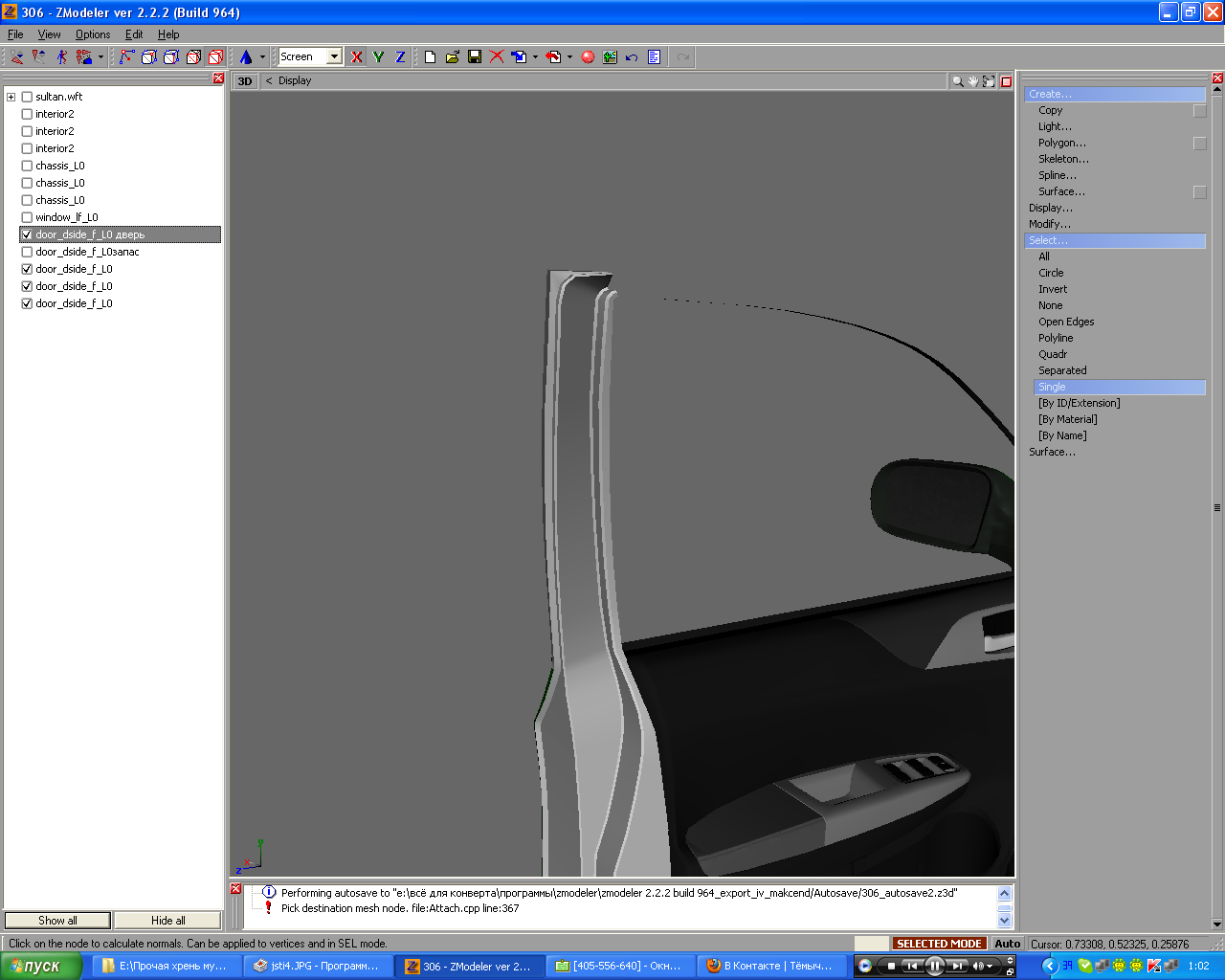Open the Screen axis dropdown
Image resolution: width=1225 pixels, height=980 pixels.
[334, 56]
